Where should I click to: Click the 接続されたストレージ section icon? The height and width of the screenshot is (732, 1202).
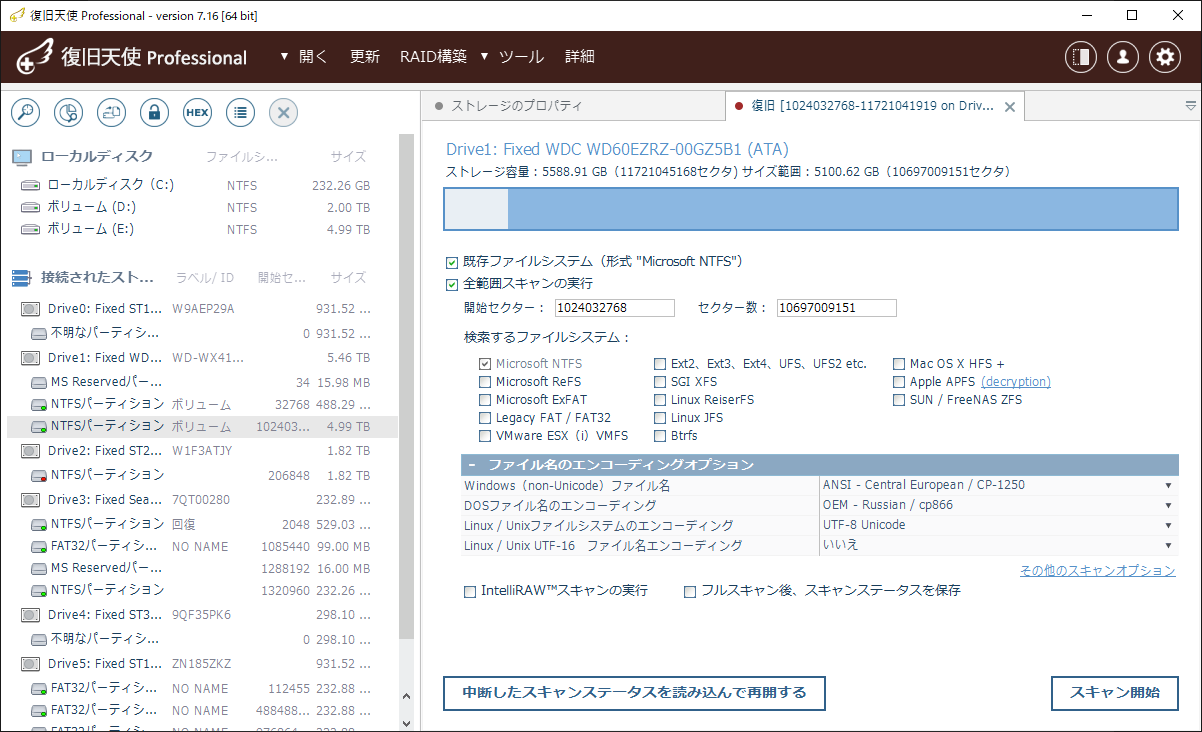22,278
